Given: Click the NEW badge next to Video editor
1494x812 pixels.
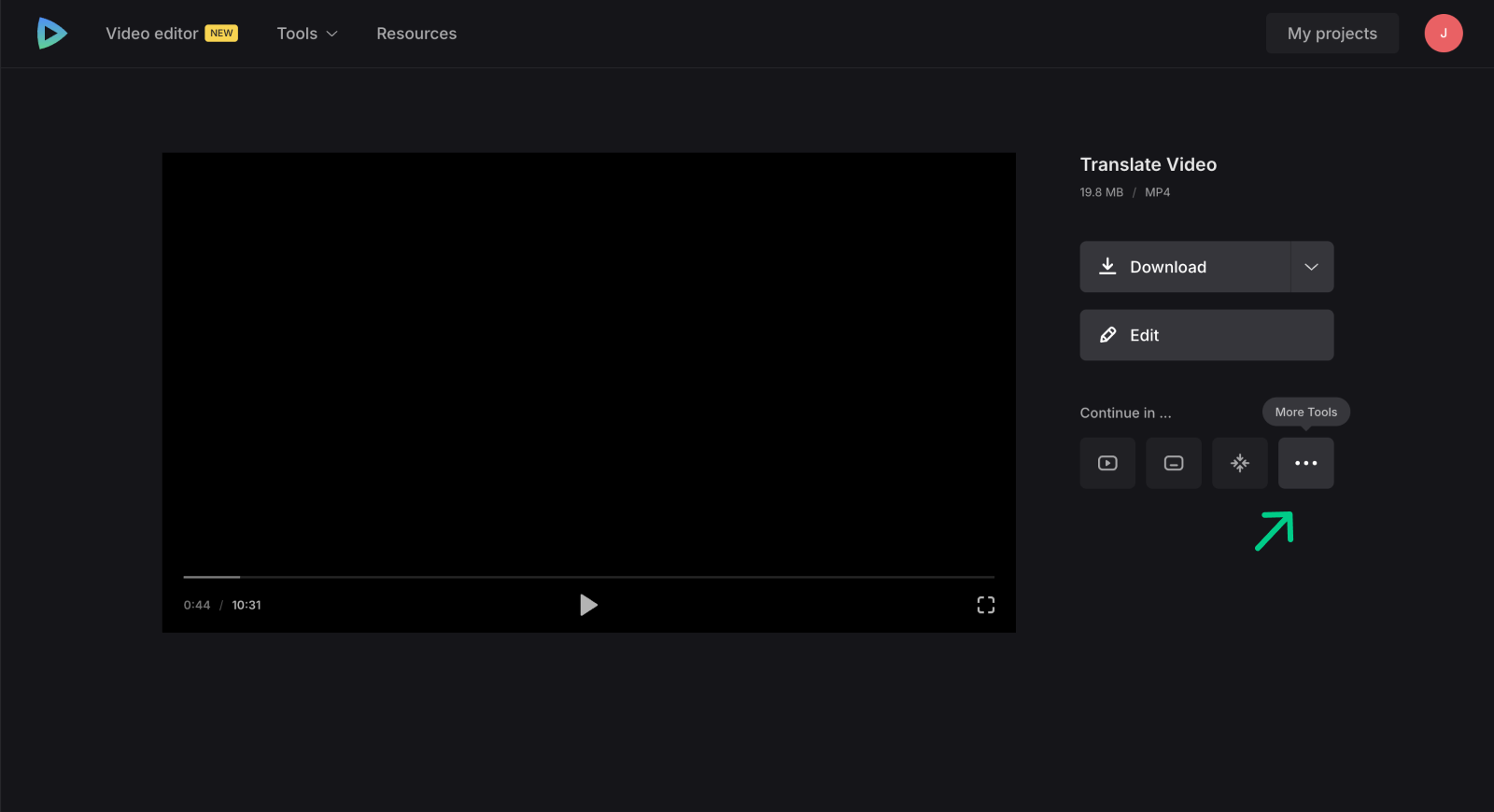Looking at the screenshot, I should click(221, 34).
